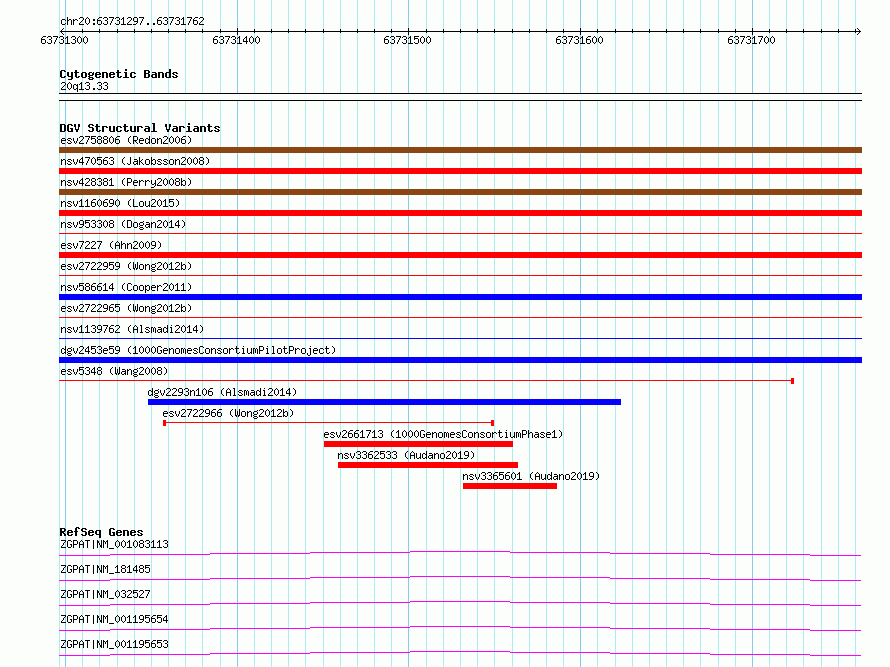Click the red nsv3365601 variant bar
This screenshot has height=667, width=890.
pyautogui.click(x=510, y=486)
